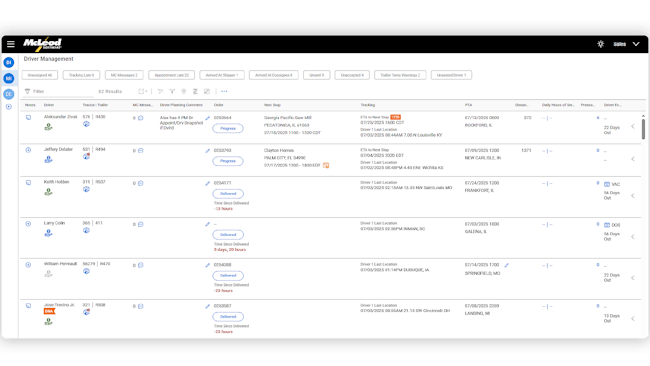Image resolution: width=650 pixels, height=366 pixels.
Task: Click Delivered button in Larry Colin row
Action: point(228,235)
